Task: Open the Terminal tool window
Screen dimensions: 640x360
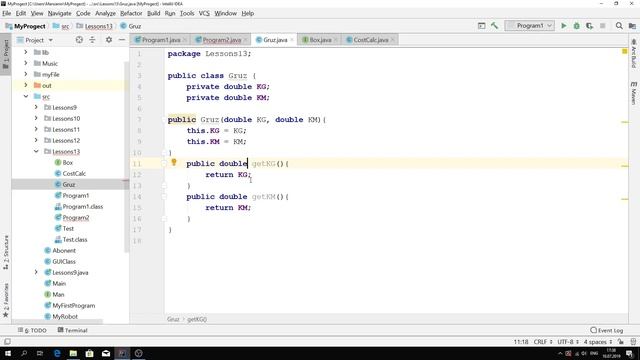Action: point(73,330)
